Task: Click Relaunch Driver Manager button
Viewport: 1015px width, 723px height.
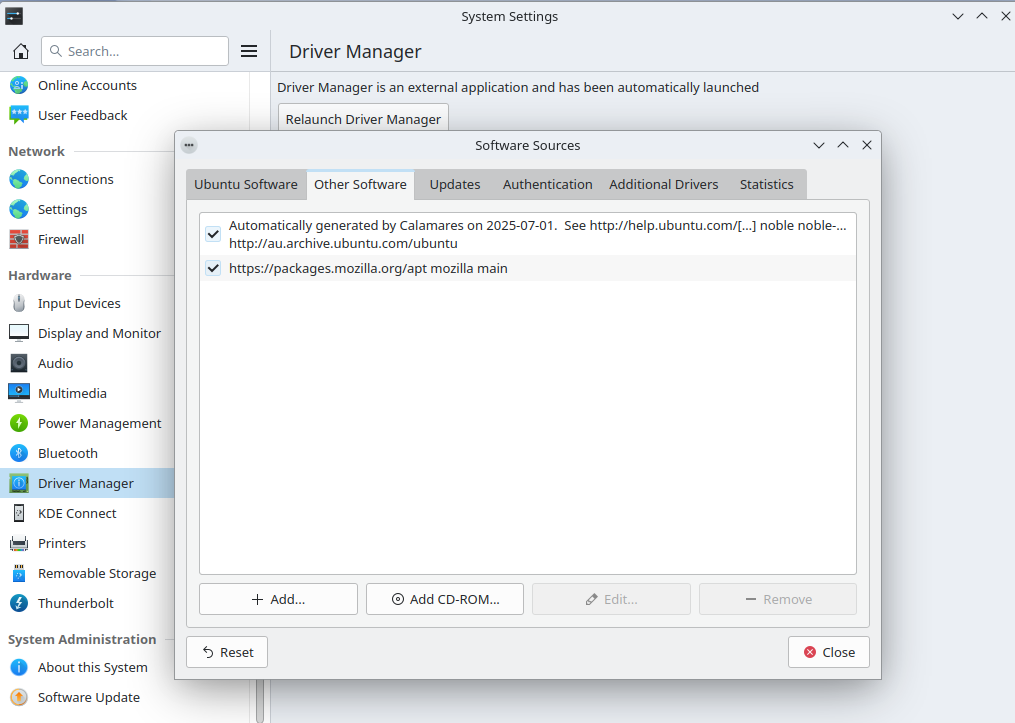Action: pyautogui.click(x=363, y=119)
